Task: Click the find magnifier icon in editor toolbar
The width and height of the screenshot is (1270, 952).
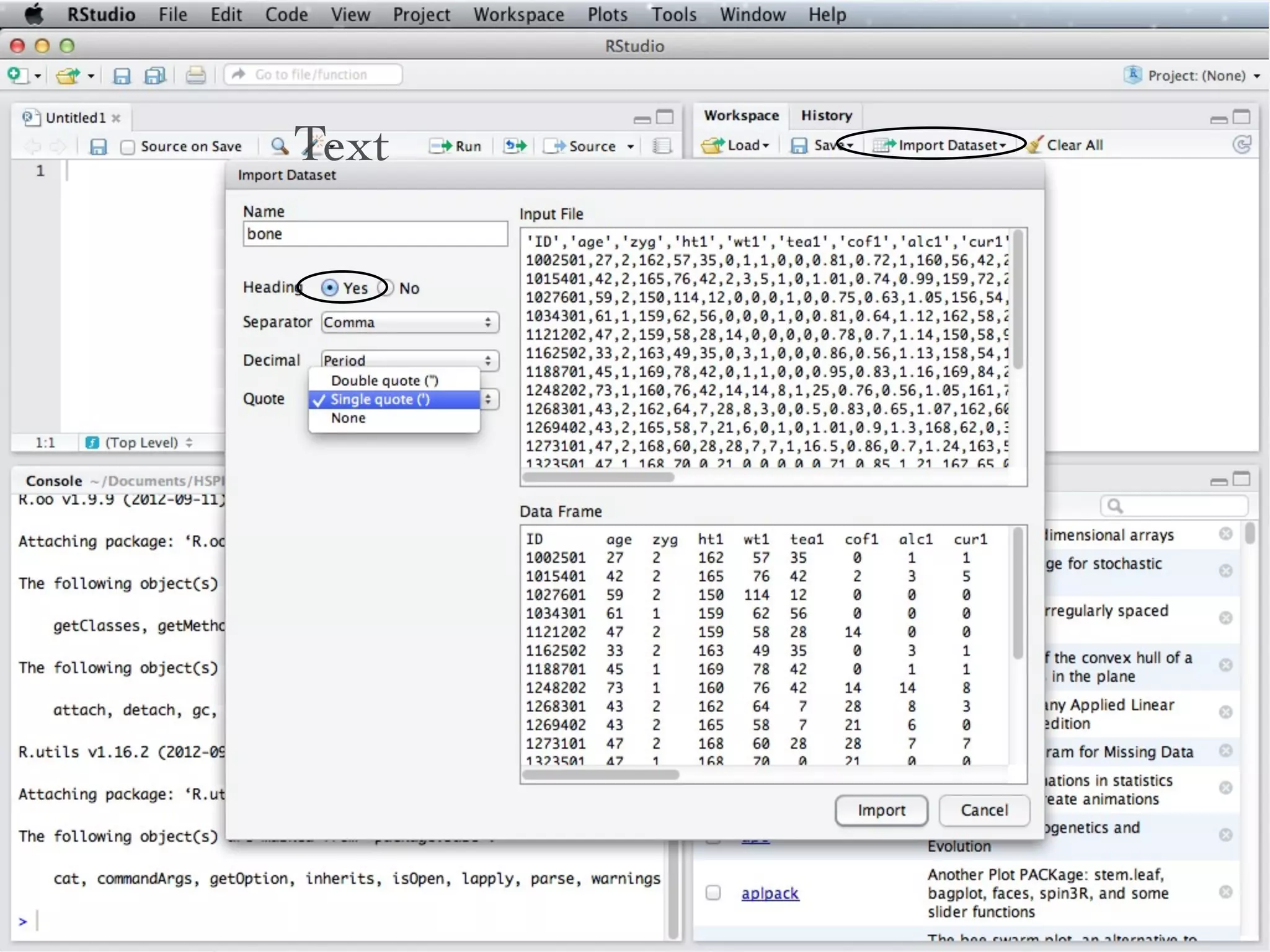Action: 279,146
